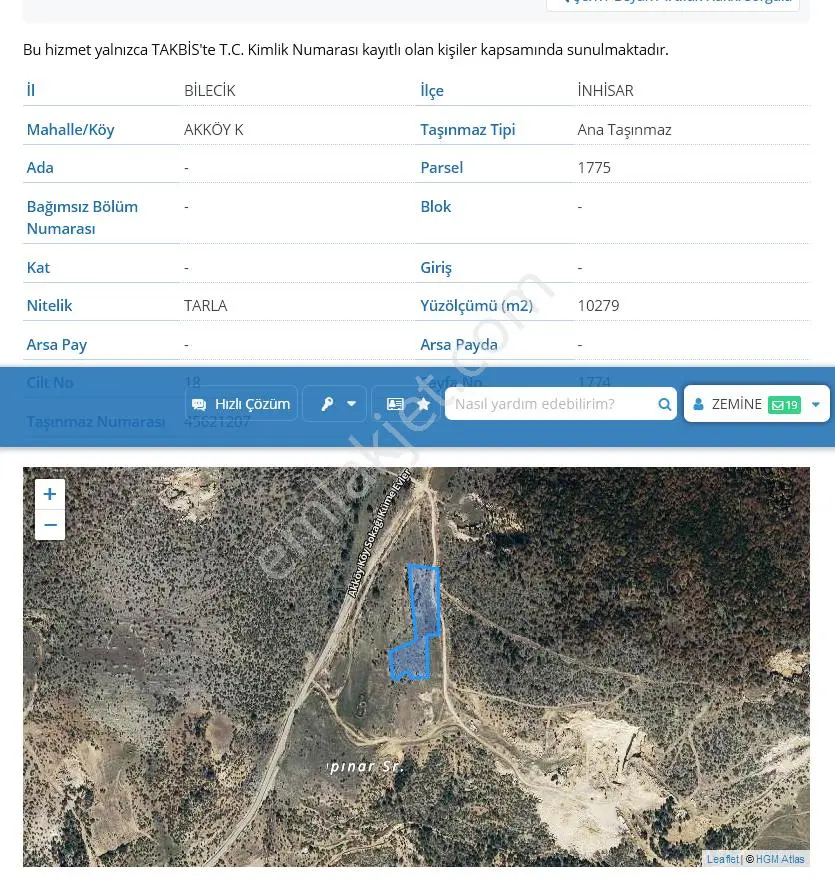Click the Giriş label
This screenshot has height=879, width=835.
pyautogui.click(x=436, y=268)
